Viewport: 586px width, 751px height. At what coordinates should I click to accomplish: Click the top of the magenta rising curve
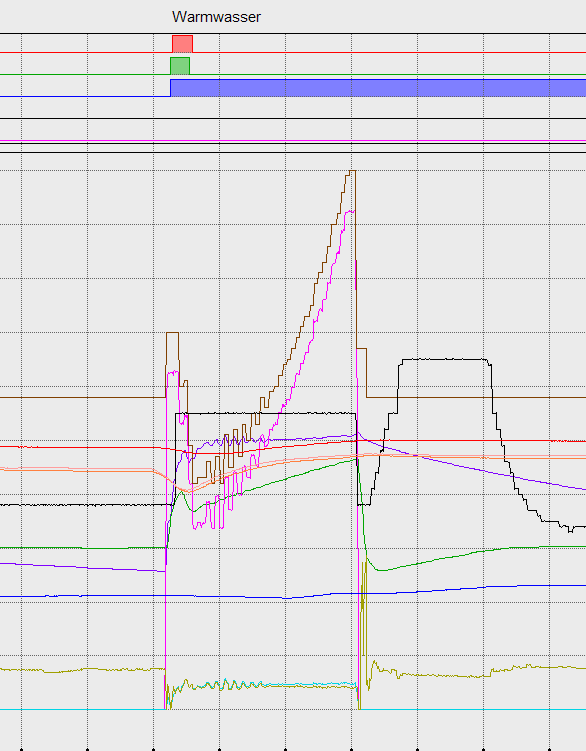point(351,211)
